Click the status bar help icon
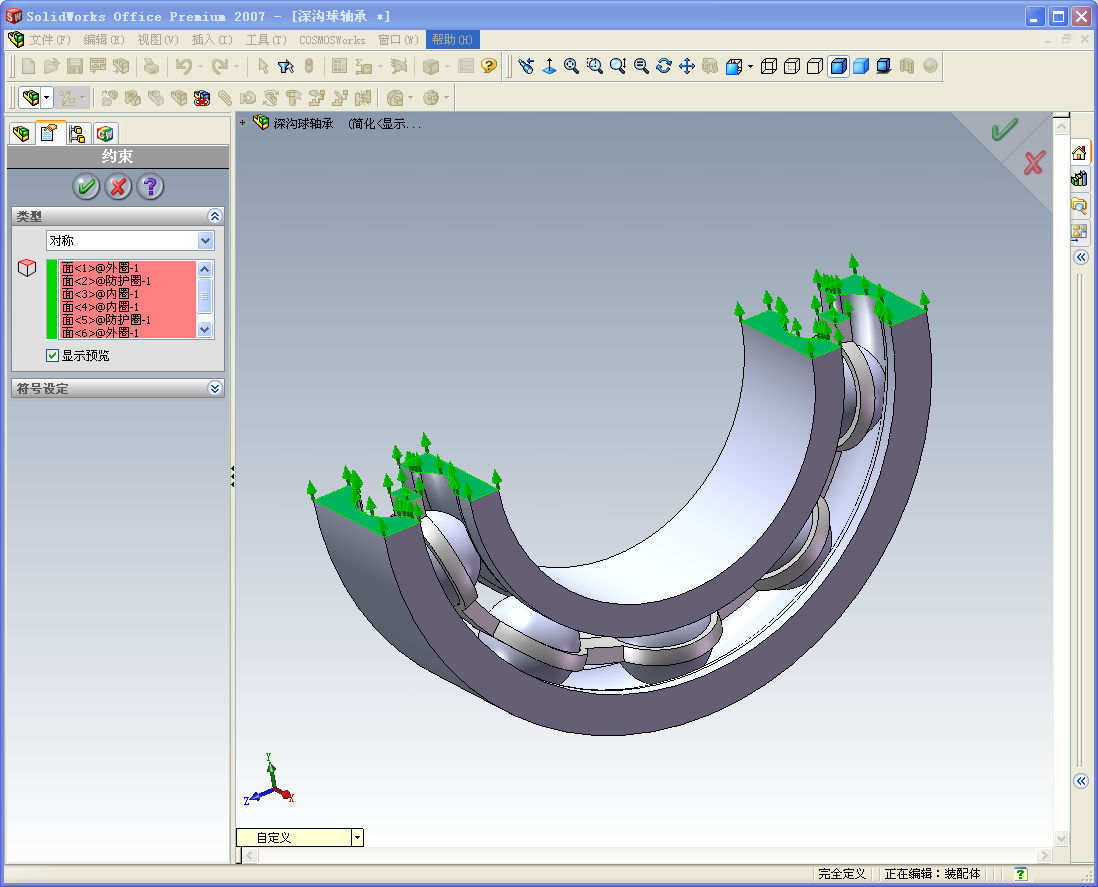 (x=1020, y=874)
